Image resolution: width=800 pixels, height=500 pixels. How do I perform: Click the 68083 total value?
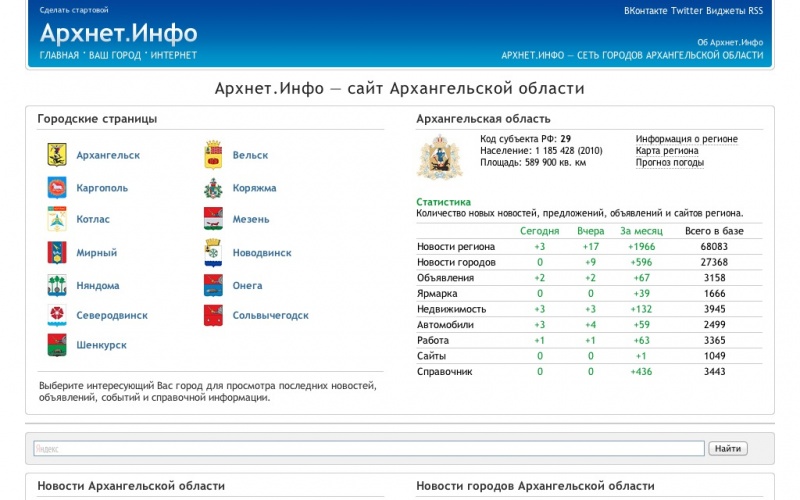(714, 246)
